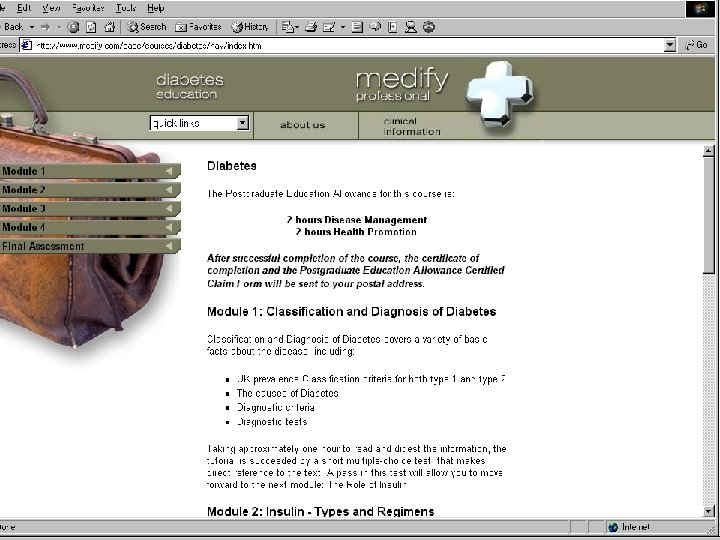720x540 pixels.
Task: Click the Print icon
Action: 311,27
